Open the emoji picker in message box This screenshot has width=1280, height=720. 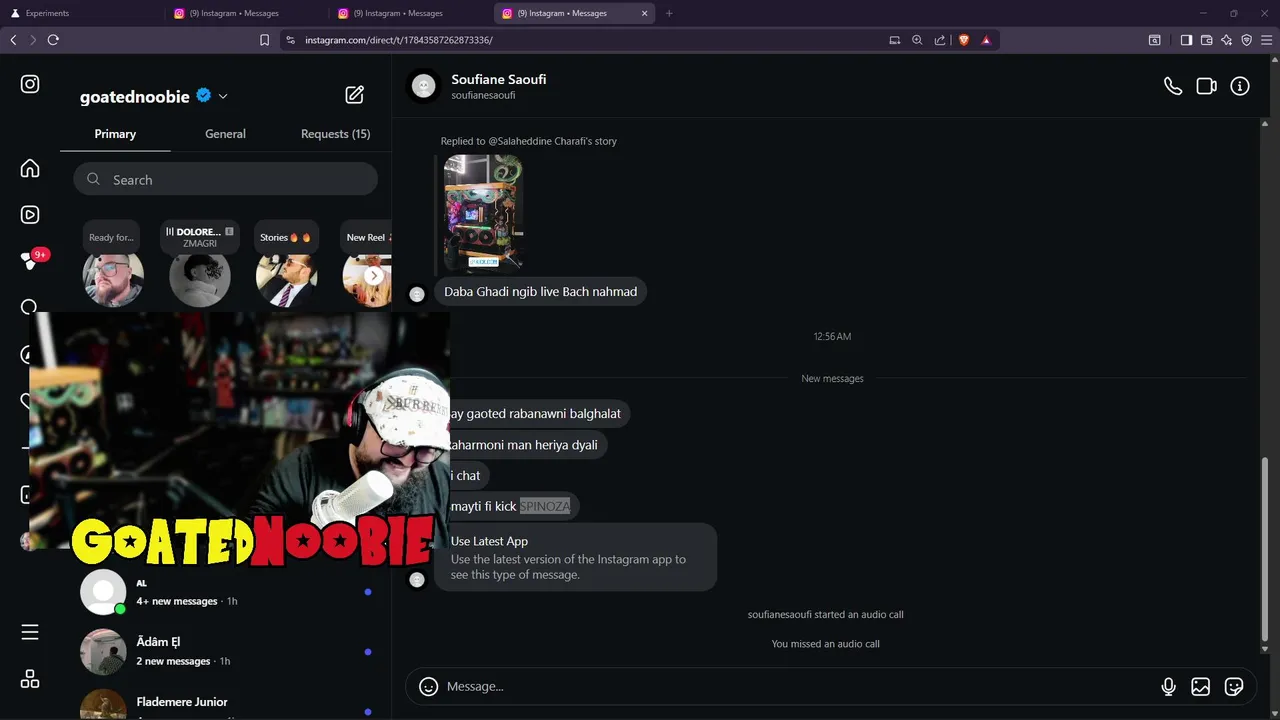[429, 686]
